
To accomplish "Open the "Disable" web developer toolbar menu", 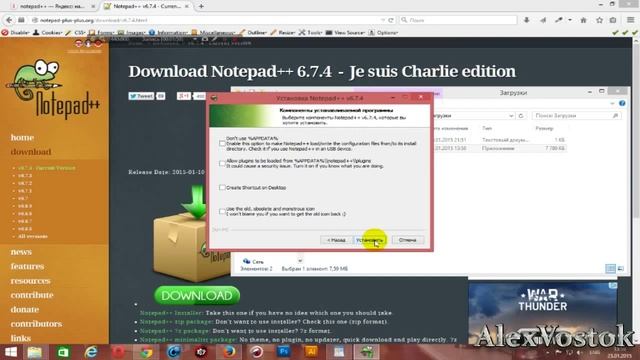I will (16, 33).
